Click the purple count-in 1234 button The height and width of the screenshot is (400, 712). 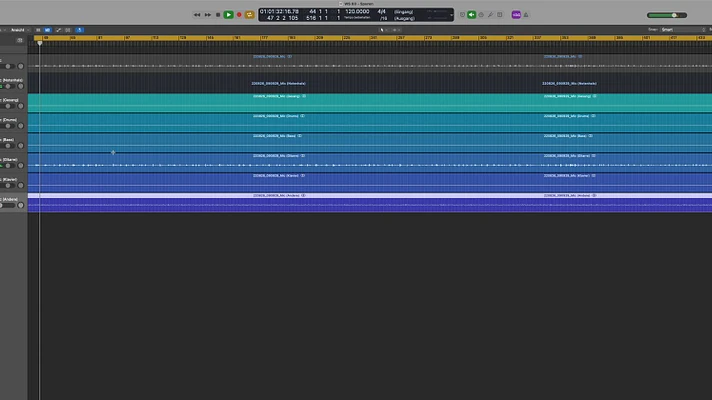516,15
